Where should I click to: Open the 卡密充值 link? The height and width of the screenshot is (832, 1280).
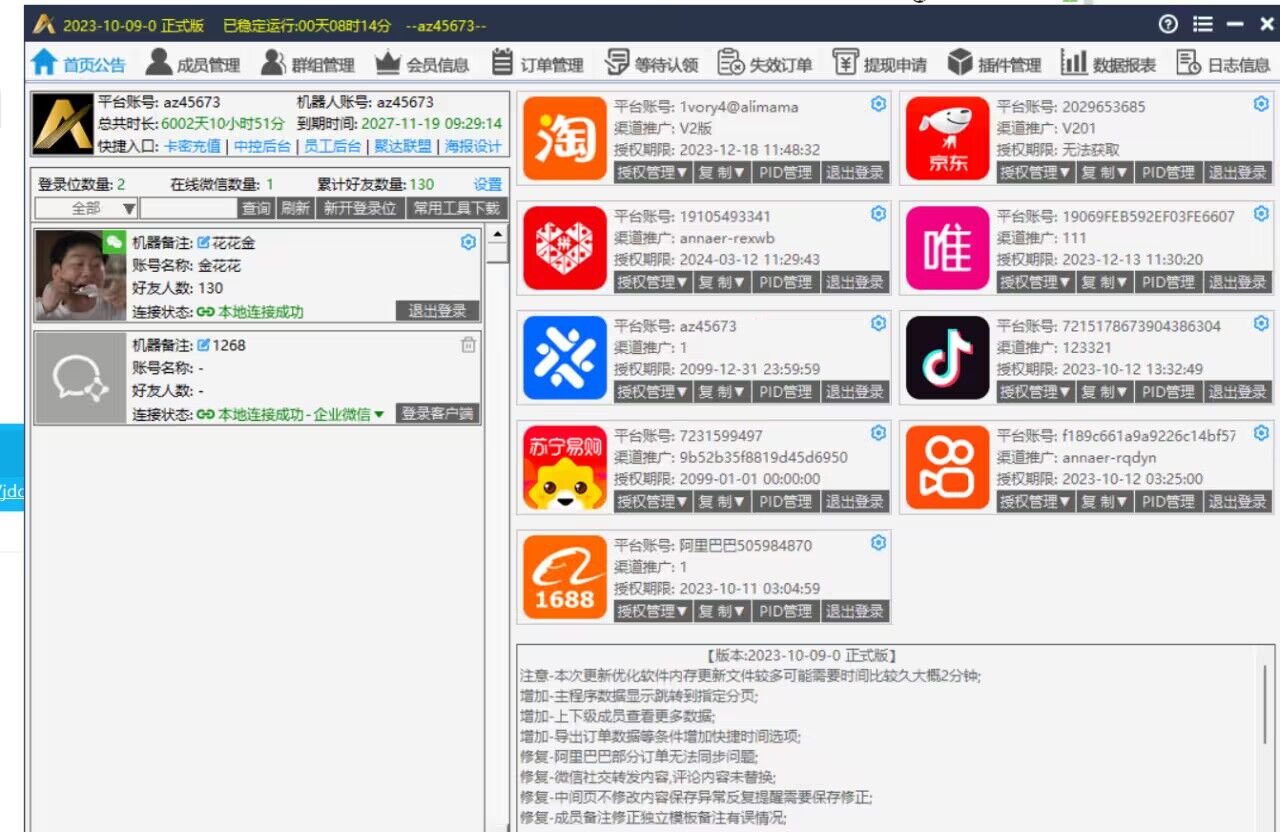(x=193, y=146)
